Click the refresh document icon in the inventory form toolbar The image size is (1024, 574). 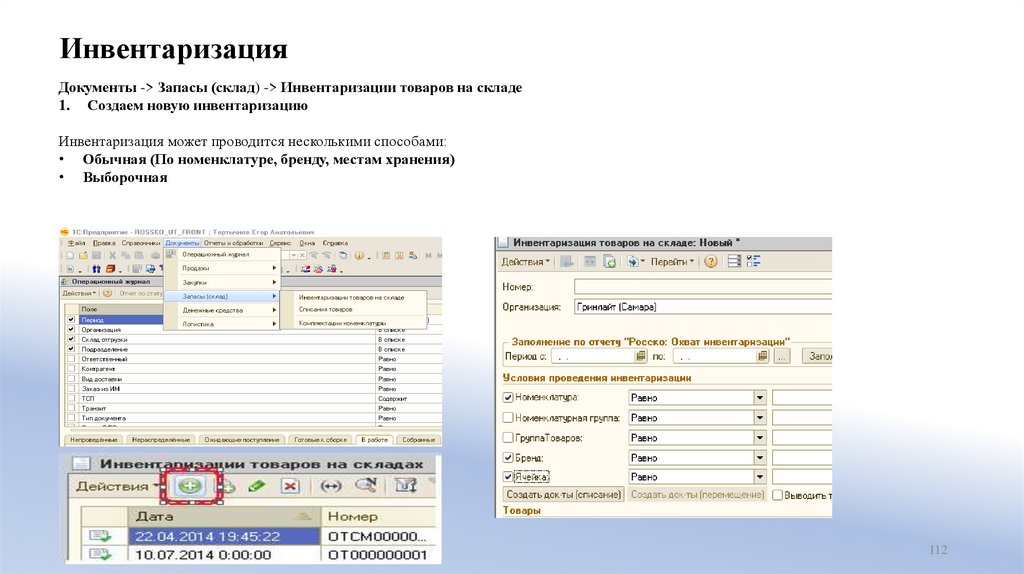pyautogui.click(x=609, y=261)
